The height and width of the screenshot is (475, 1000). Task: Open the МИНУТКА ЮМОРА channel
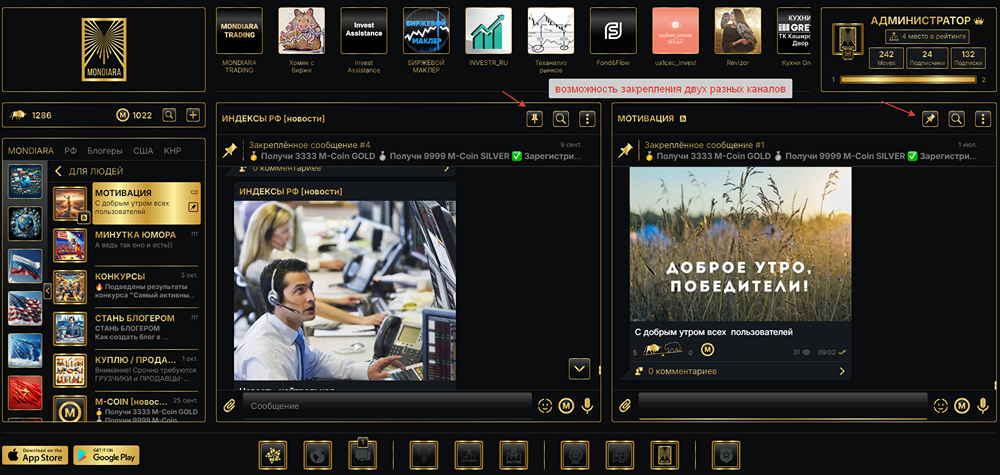127,245
